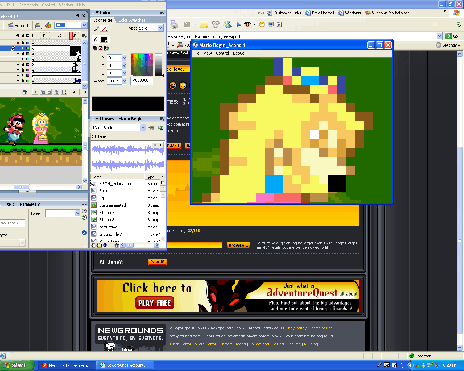Click the black color preview swatch
The image size is (464, 371).
point(128,104)
